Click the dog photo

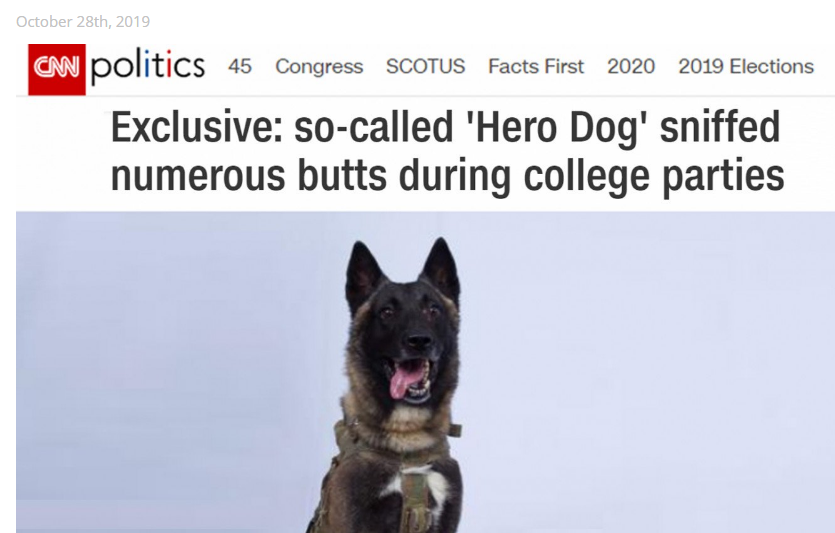(425, 372)
